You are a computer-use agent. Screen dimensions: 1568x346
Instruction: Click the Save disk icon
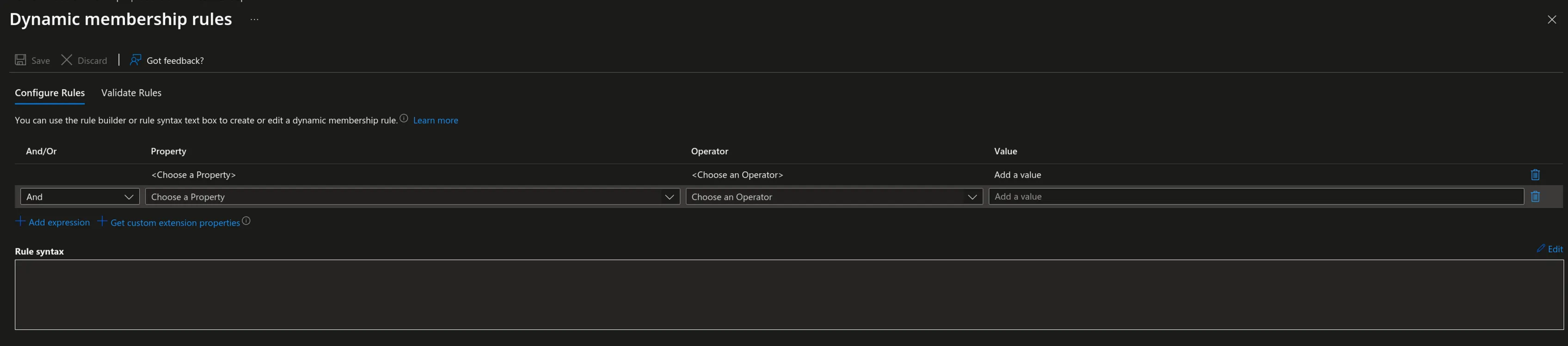[x=21, y=60]
